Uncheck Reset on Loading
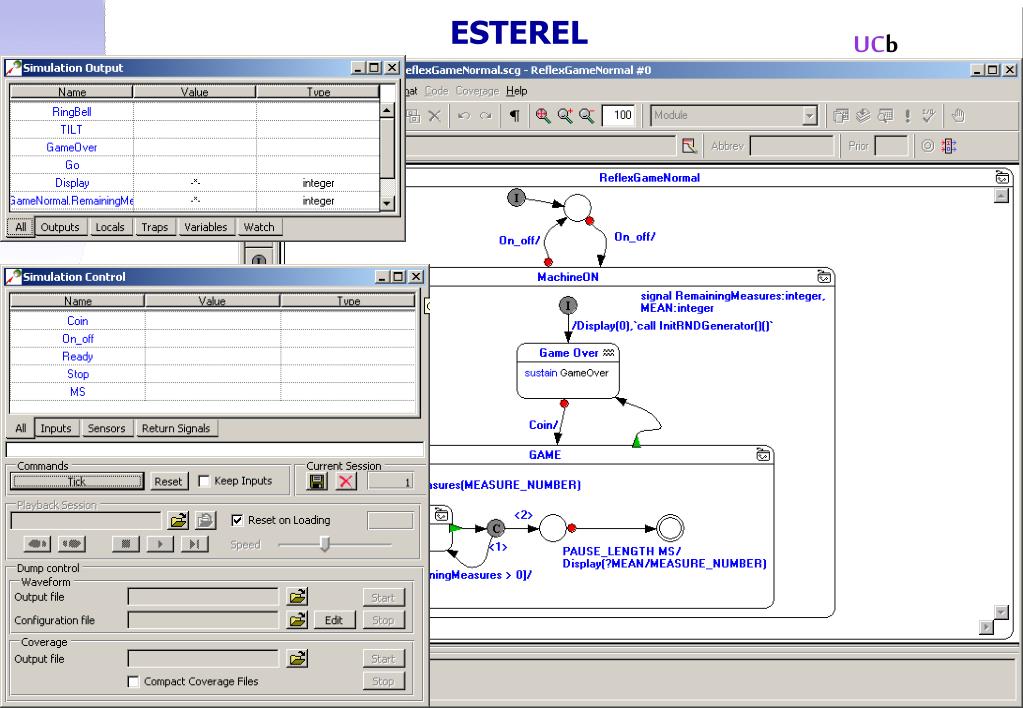Viewport: 1023px width, 708px height. [237, 520]
